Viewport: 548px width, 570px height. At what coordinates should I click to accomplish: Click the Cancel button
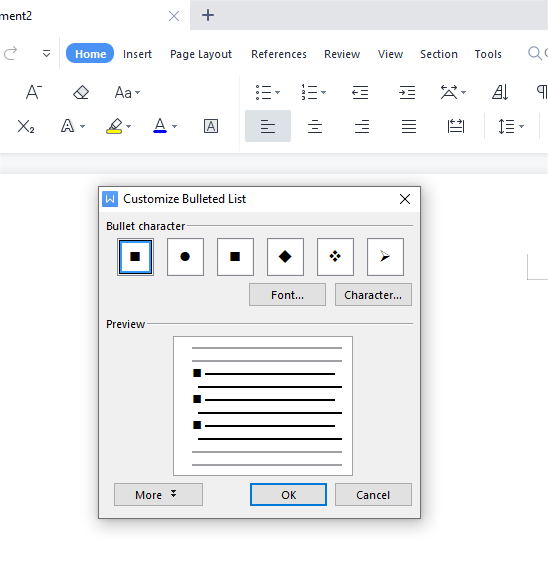point(373,495)
